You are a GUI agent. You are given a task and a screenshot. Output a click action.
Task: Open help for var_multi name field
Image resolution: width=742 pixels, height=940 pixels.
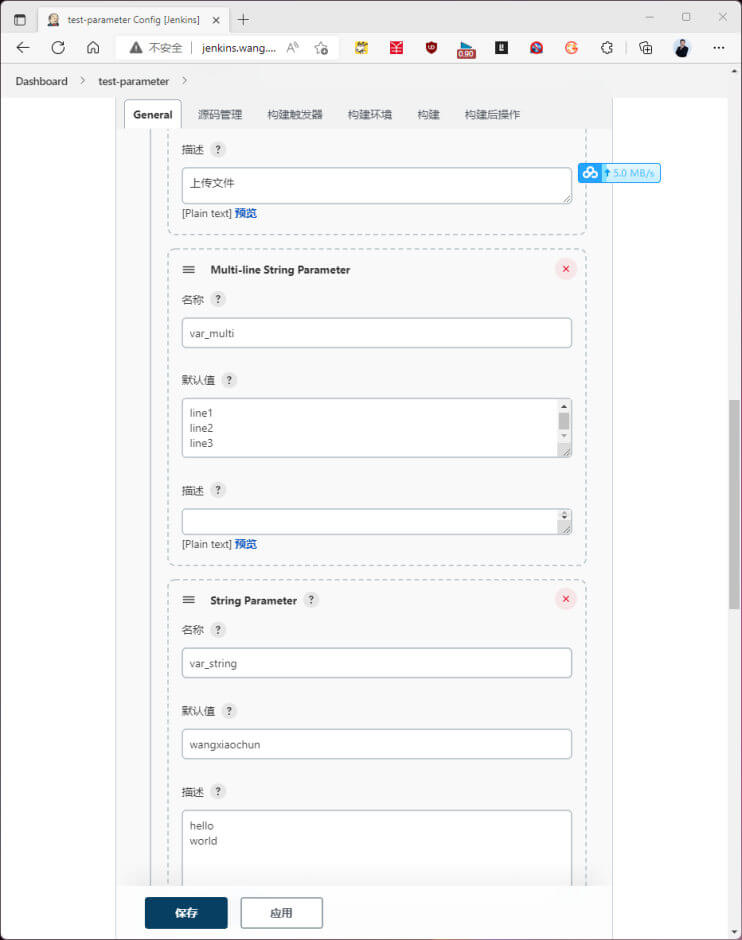point(218,299)
